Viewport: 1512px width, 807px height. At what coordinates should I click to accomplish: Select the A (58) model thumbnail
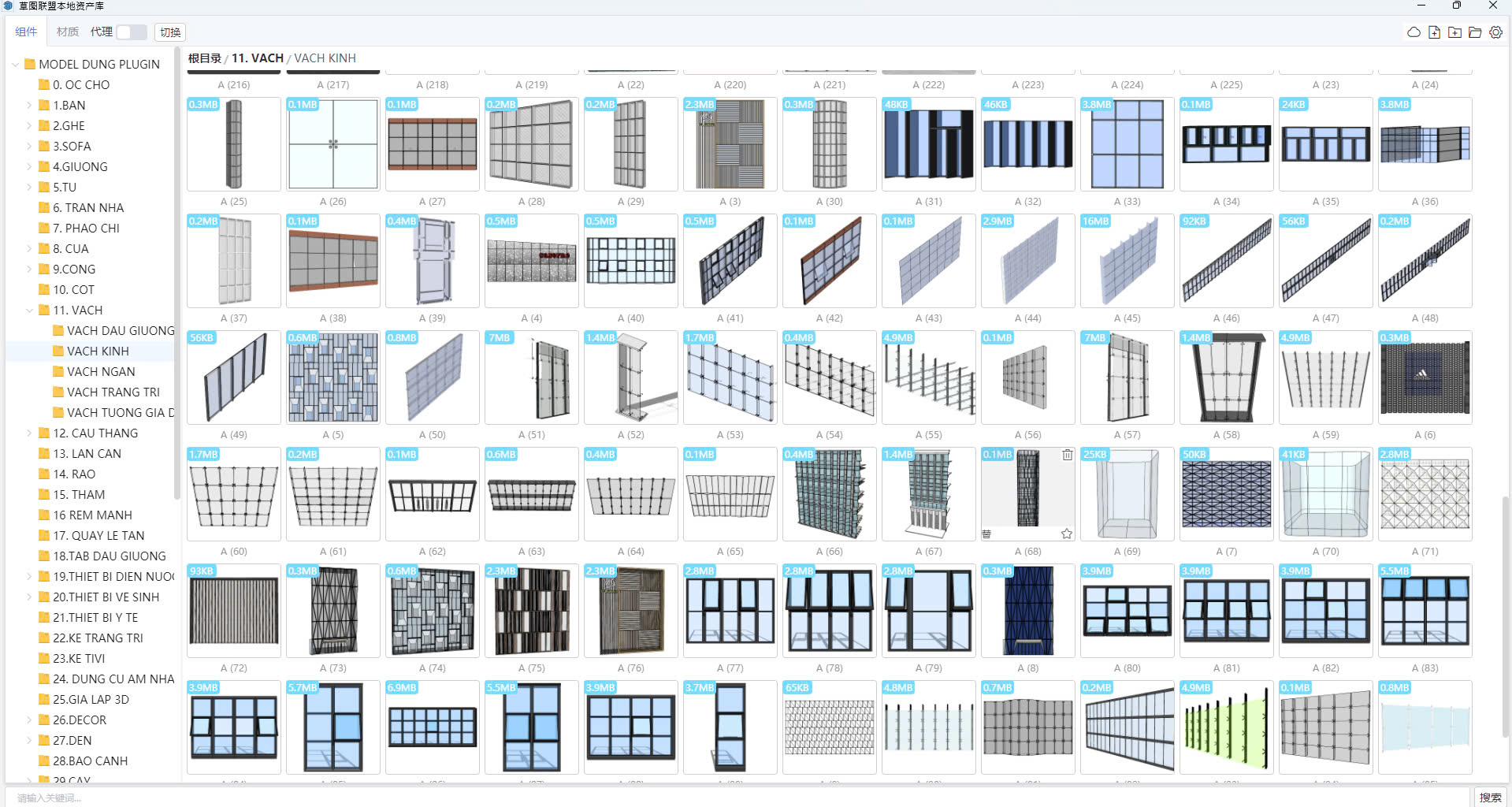coord(1226,378)
